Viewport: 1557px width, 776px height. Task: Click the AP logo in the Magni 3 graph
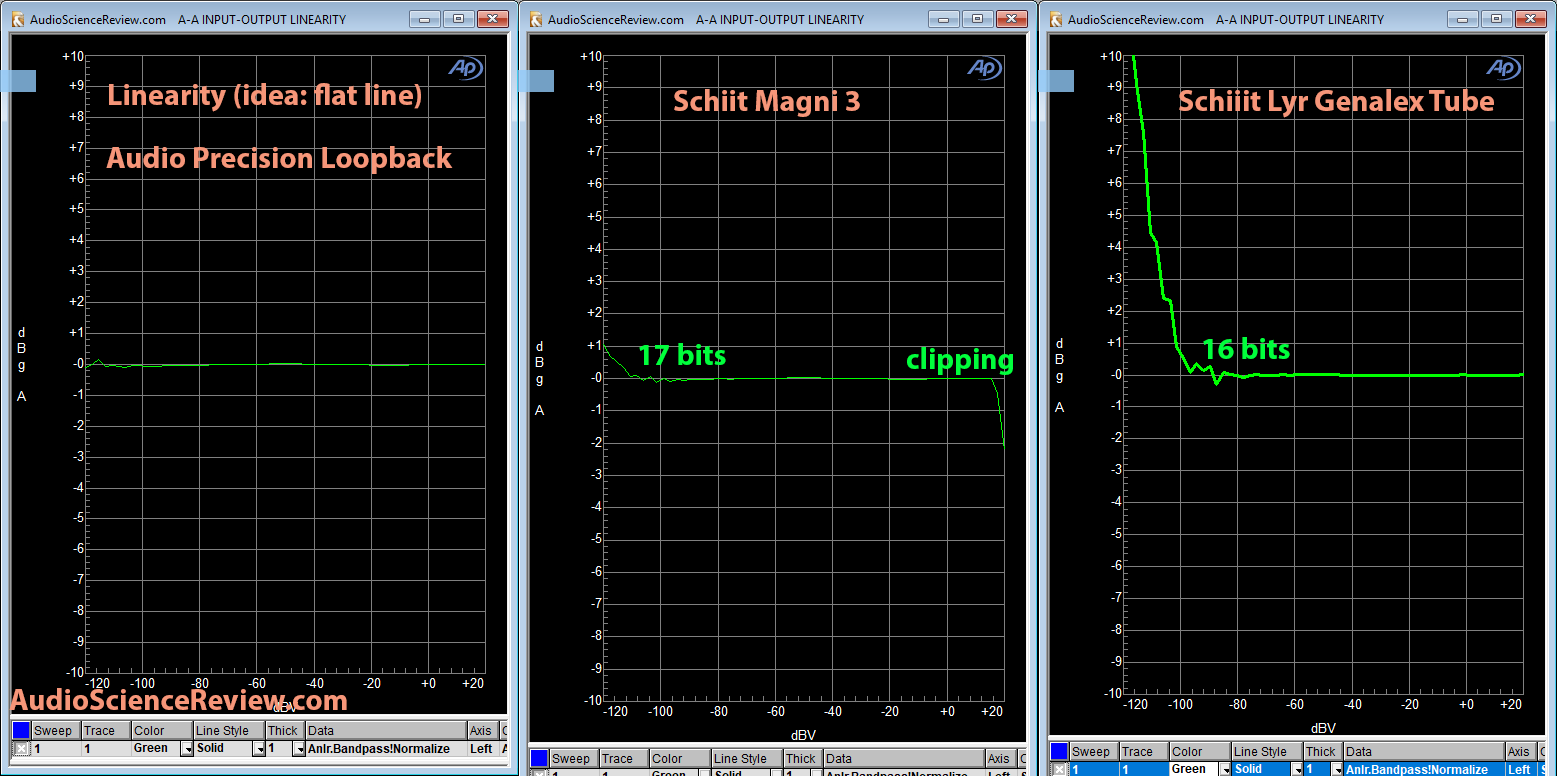coord(985,67)
